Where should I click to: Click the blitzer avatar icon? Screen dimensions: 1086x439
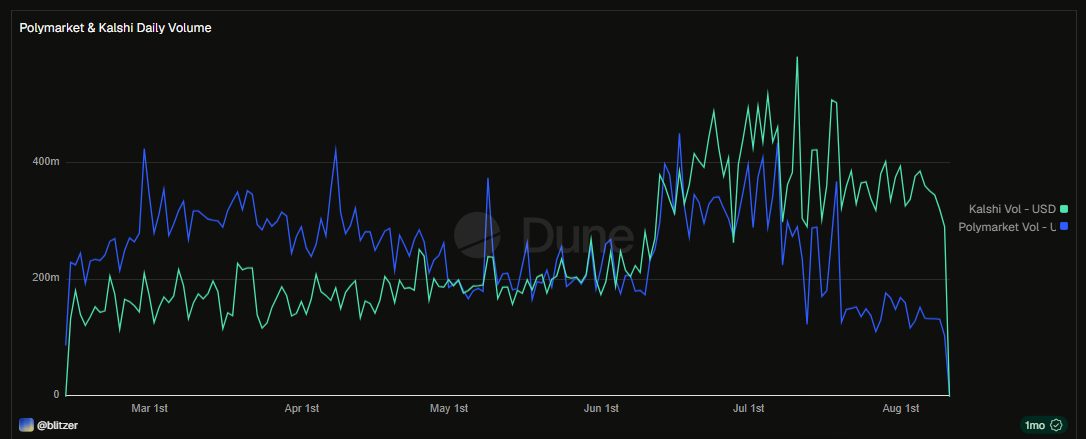click(x=26, y=425)
